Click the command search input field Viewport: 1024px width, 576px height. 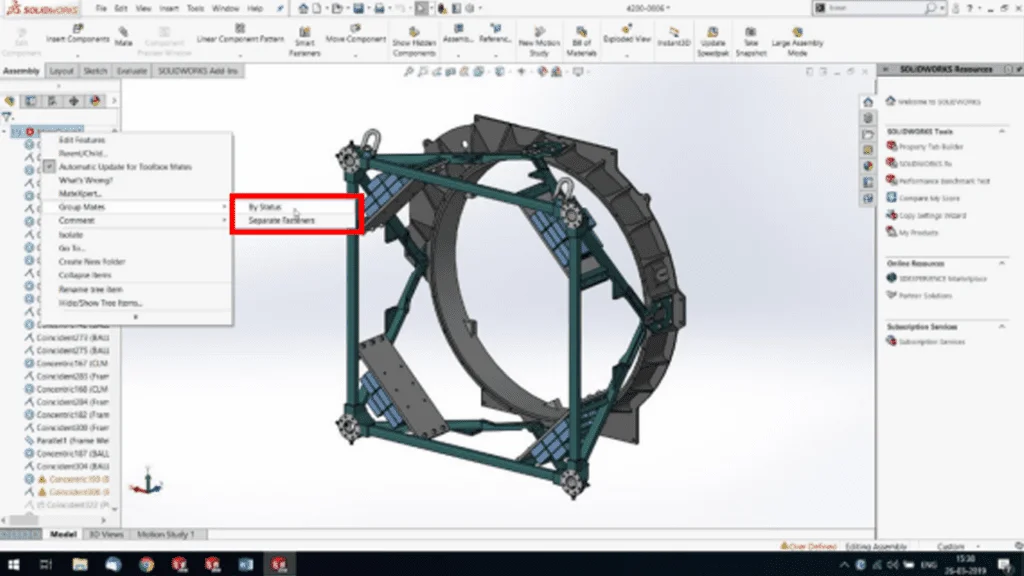click(876, 8)
